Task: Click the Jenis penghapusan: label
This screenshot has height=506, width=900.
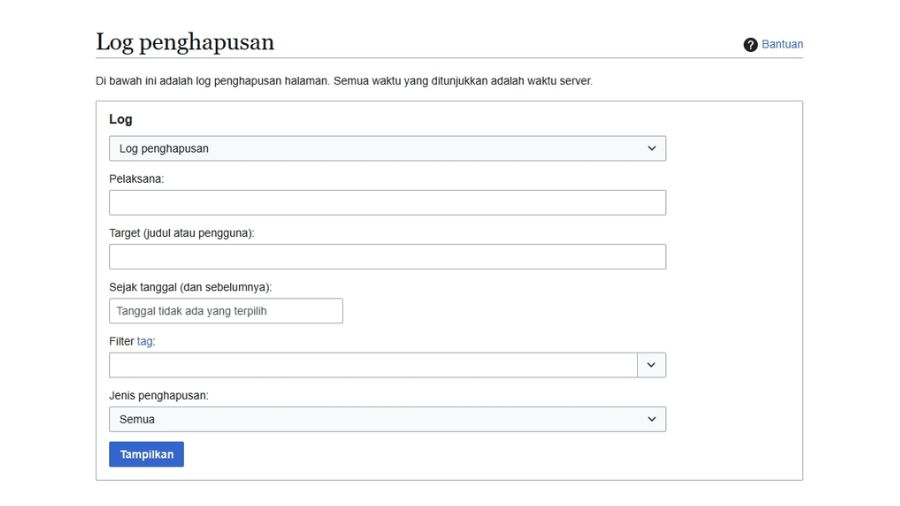Action: (159, 395)
